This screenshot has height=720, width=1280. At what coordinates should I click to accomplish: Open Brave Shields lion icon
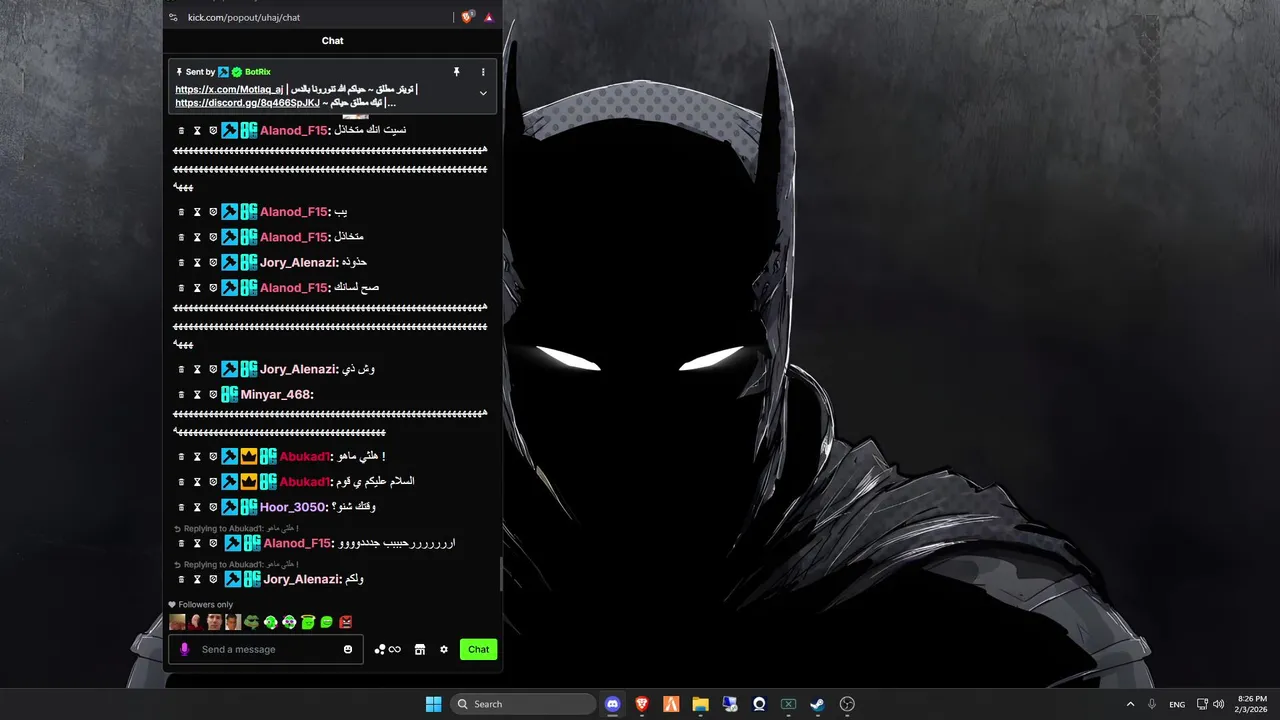[x=467, y=17]
